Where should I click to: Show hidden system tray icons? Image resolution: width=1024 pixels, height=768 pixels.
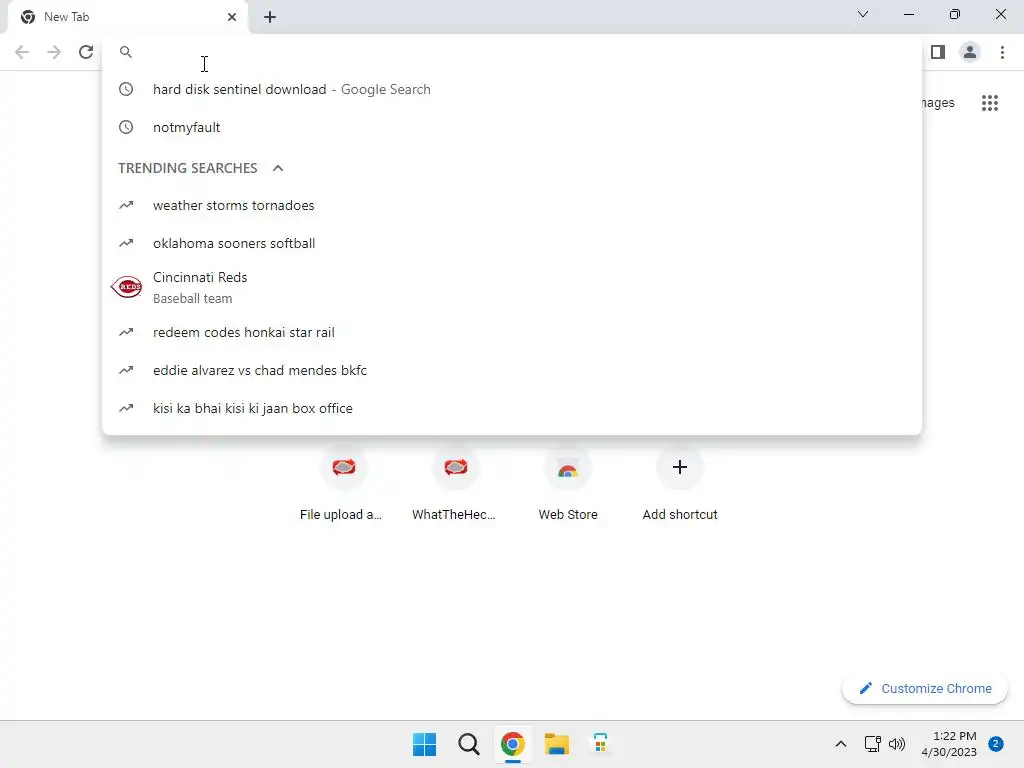(840, 744)
